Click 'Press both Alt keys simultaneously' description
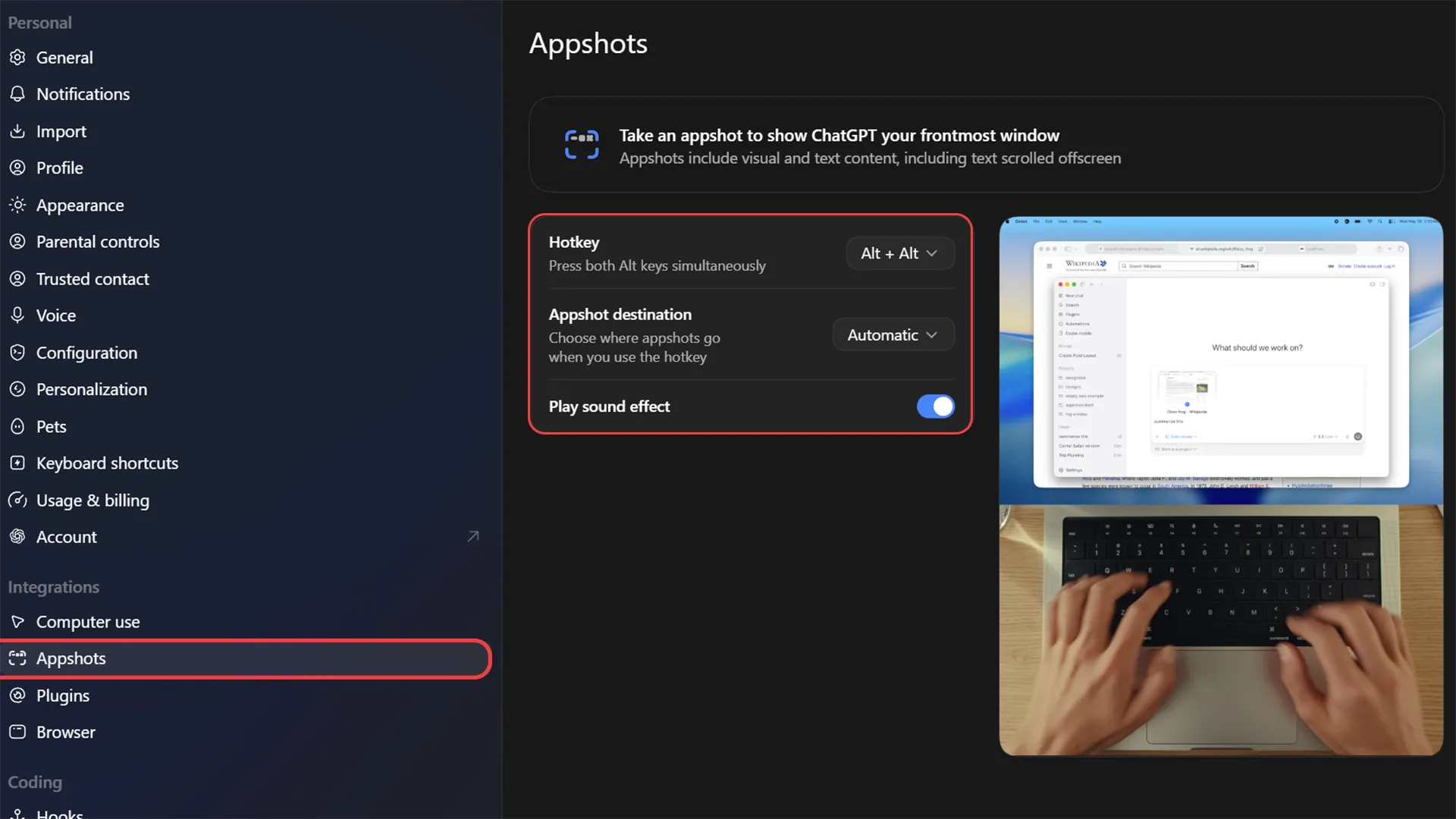This screenshot has height=819, width=1456. (x=657, y=266)
